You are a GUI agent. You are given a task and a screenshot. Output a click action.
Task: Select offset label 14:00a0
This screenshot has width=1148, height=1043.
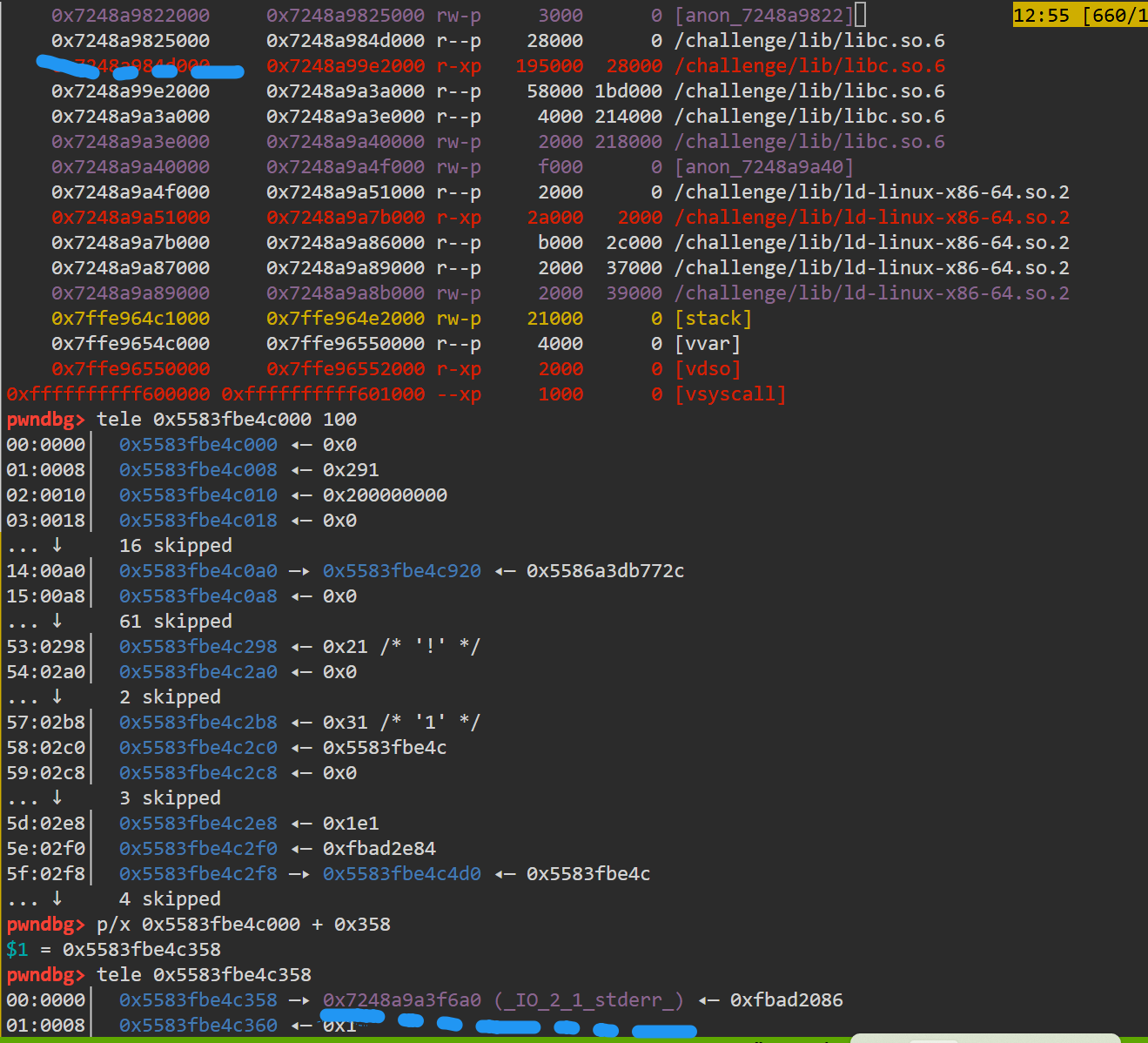46,571
